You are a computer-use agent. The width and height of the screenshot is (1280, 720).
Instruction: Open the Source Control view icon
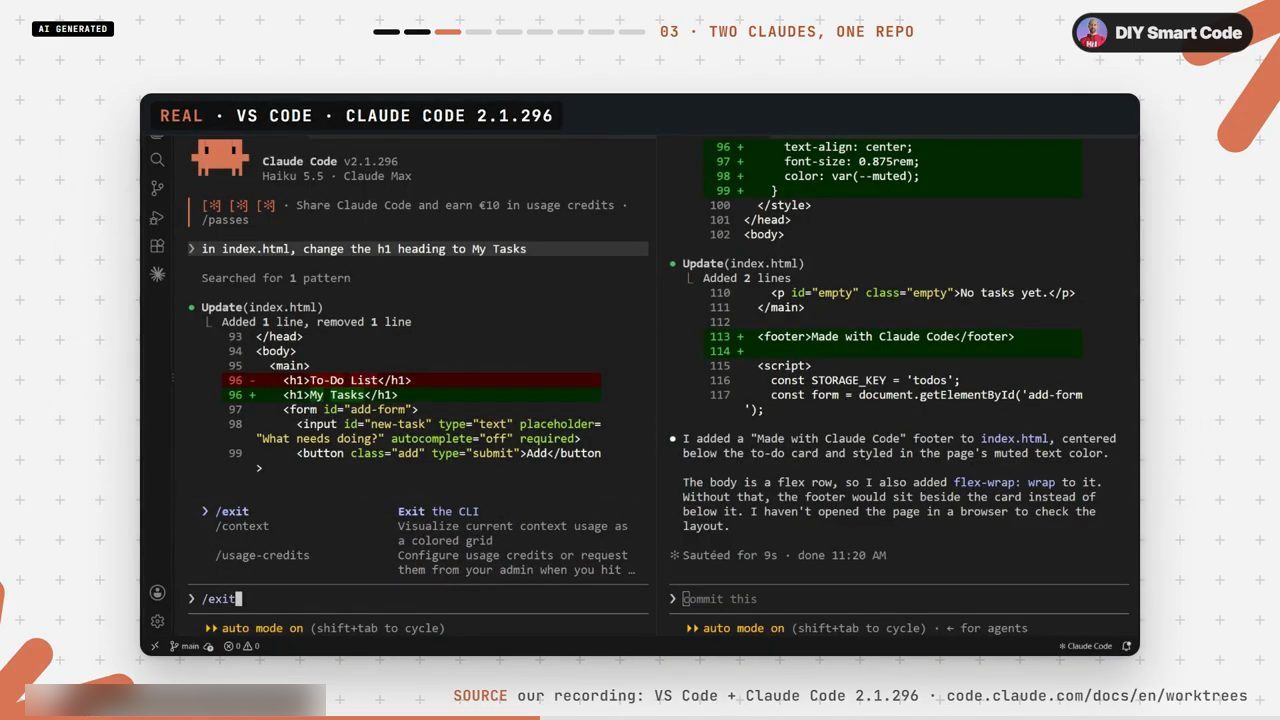coord(157,188)
